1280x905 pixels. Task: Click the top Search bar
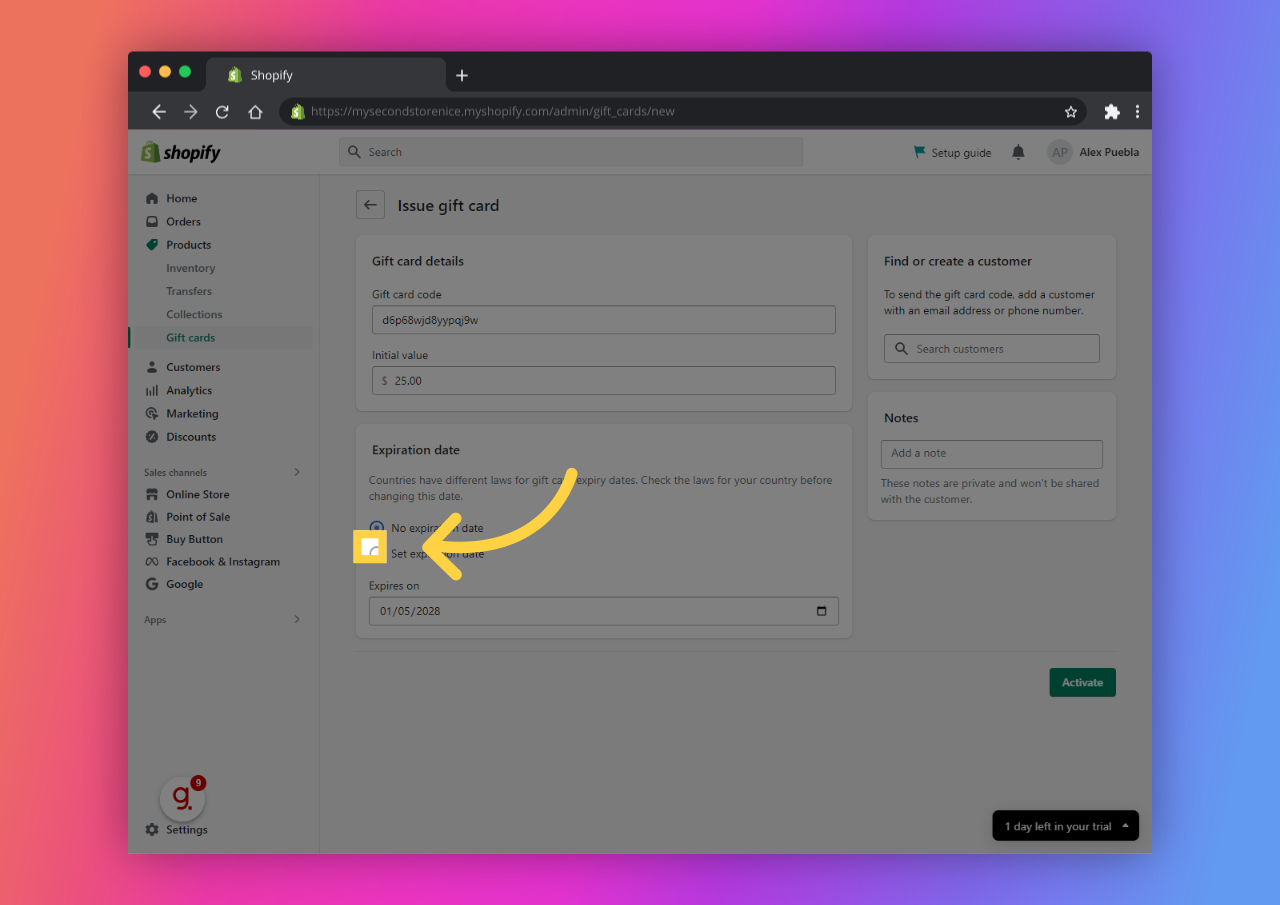(571, 152)
